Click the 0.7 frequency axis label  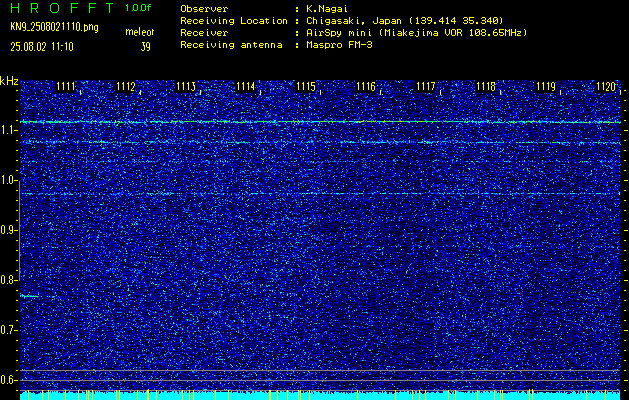(8, 330)
